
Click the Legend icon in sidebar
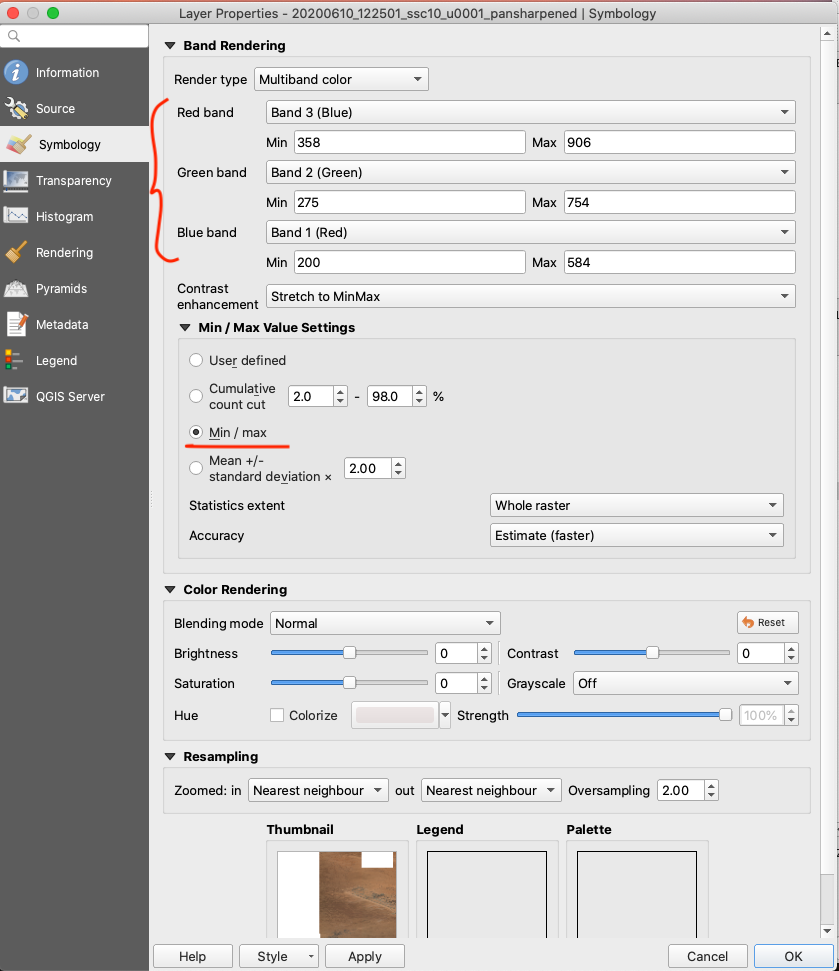coord(14,360)
